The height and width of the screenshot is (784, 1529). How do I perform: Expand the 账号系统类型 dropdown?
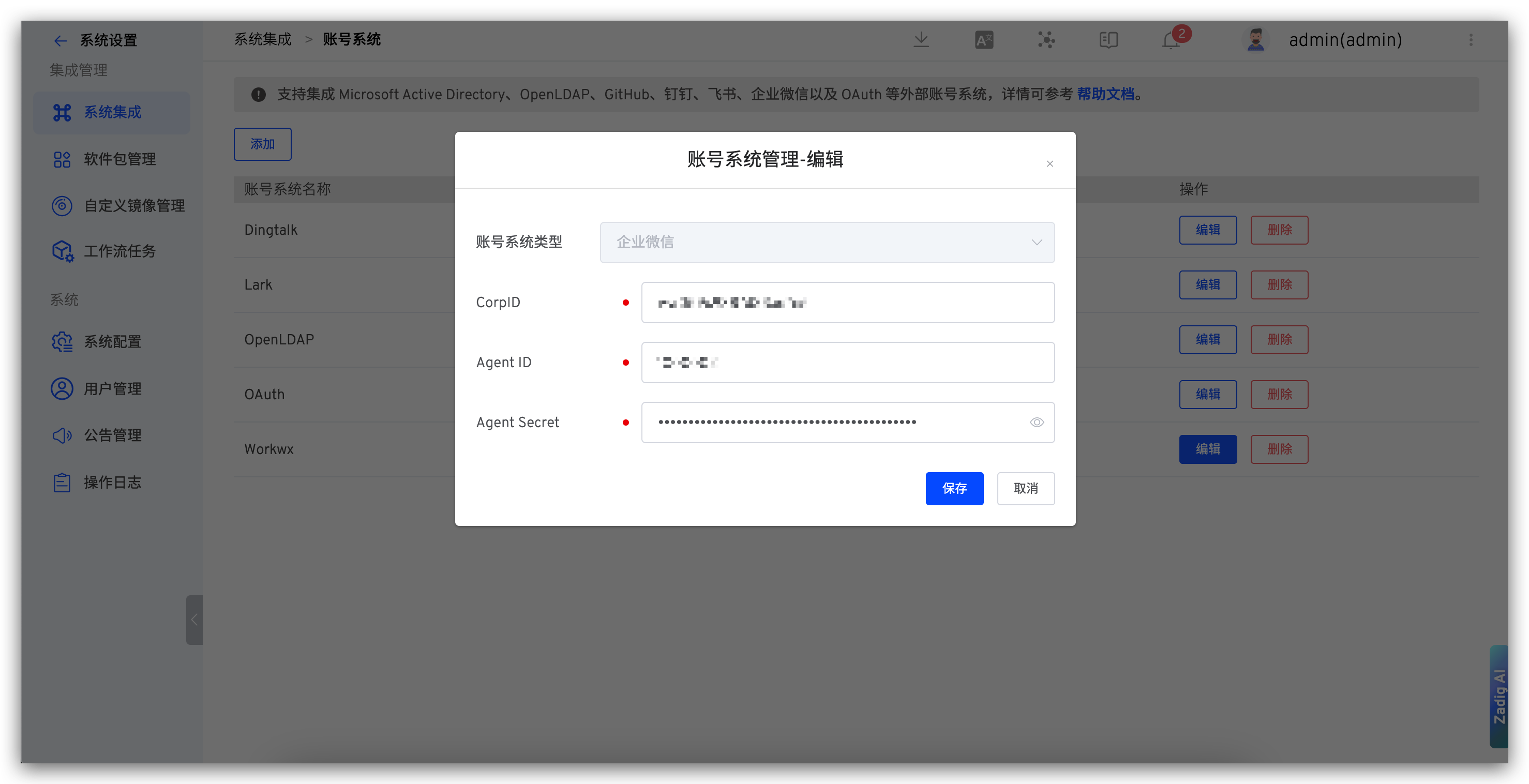827,242
